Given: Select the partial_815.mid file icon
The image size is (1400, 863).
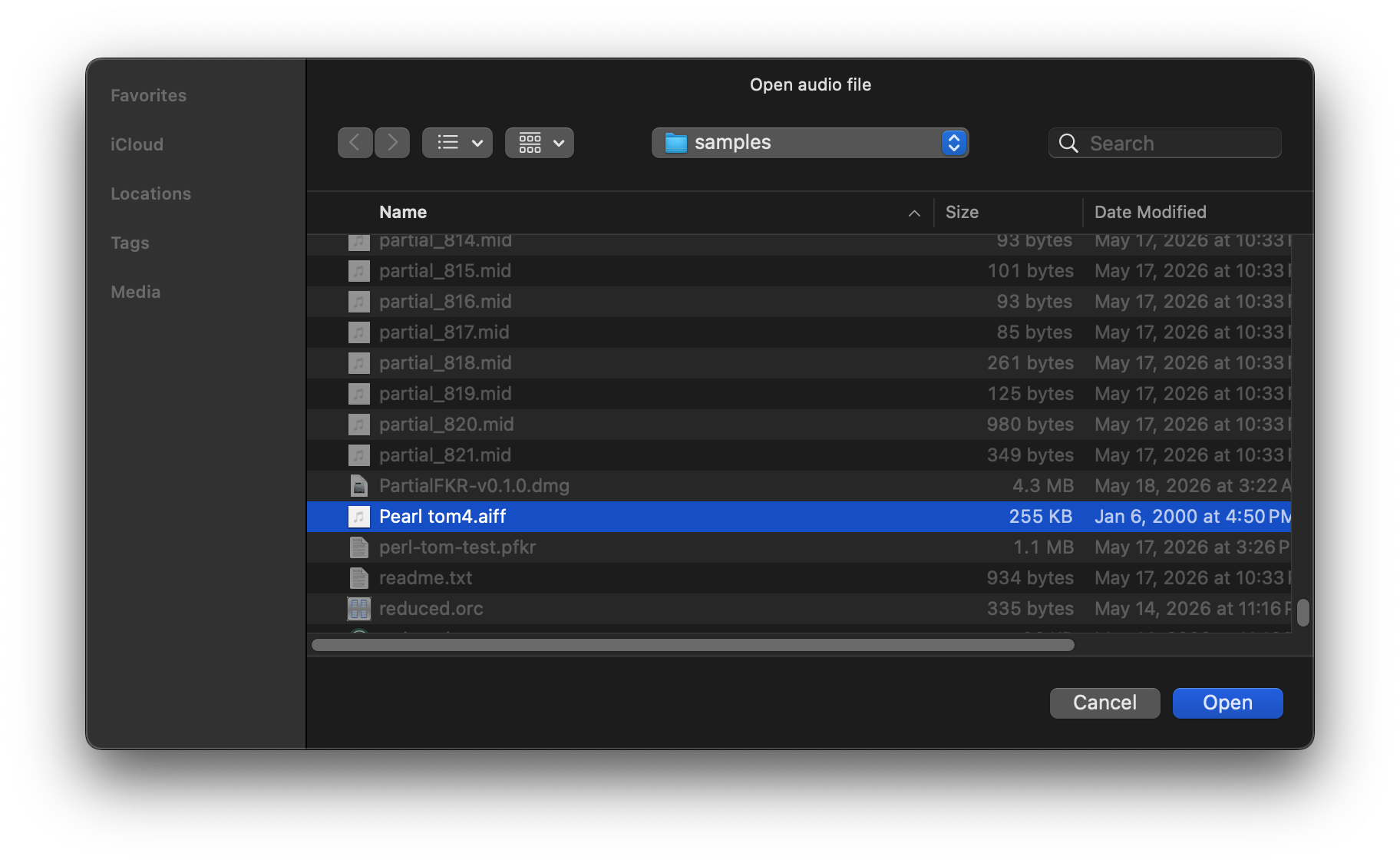Looking at the screenshot, I should 358,271.
